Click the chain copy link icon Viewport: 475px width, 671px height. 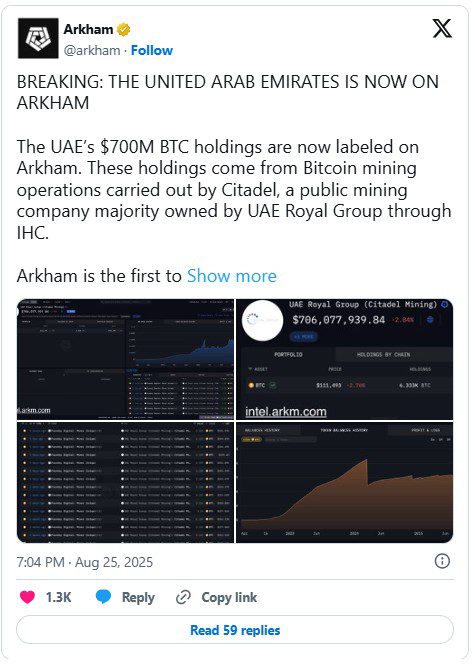(183, 597)
